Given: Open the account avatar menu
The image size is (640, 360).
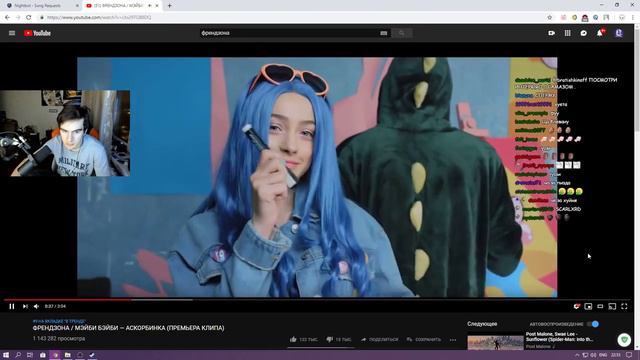Looking at the screenshot, I should coord(619,33).
